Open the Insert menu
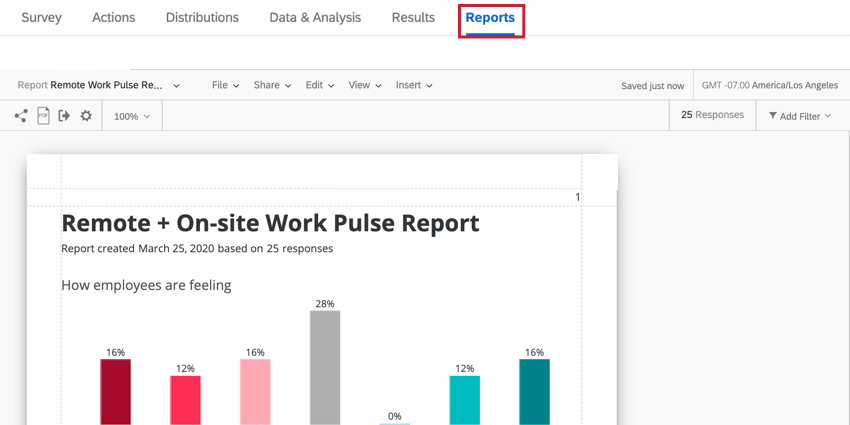850x425 pixels. [x=414, y=85]
